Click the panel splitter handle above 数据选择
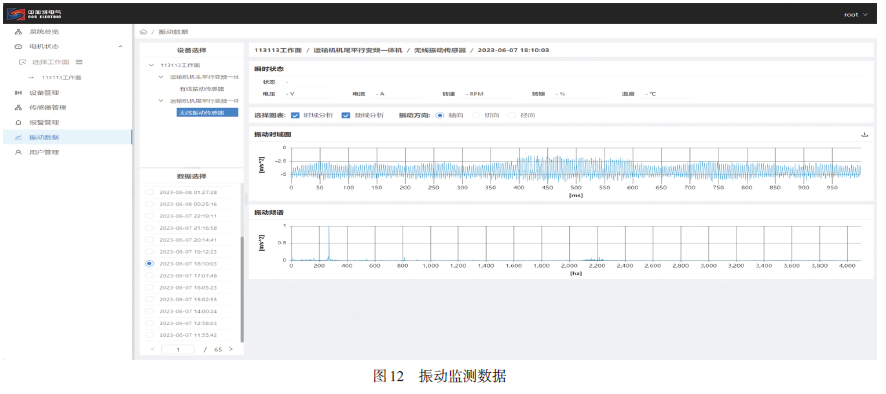The width and height of the screenshot is (886, 394). coord(191,168)
